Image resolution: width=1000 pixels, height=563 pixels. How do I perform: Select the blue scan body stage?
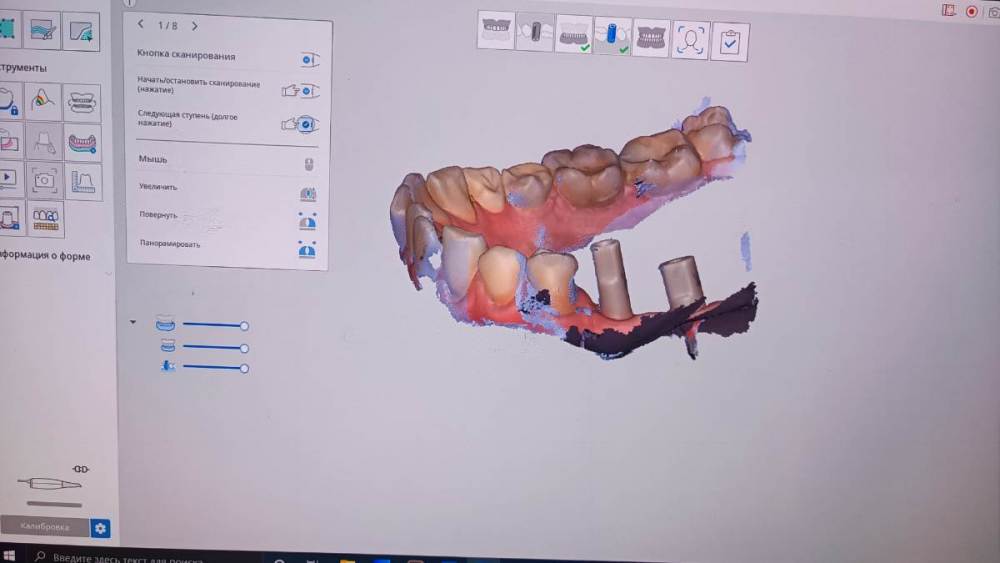(612, 36)
